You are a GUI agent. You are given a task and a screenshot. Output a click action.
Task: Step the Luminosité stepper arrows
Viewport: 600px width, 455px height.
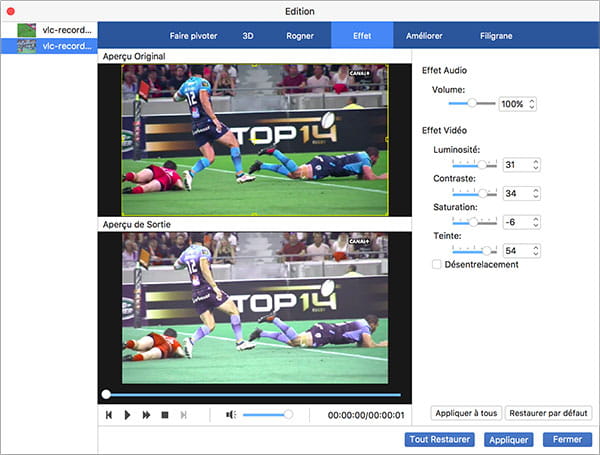536,165
